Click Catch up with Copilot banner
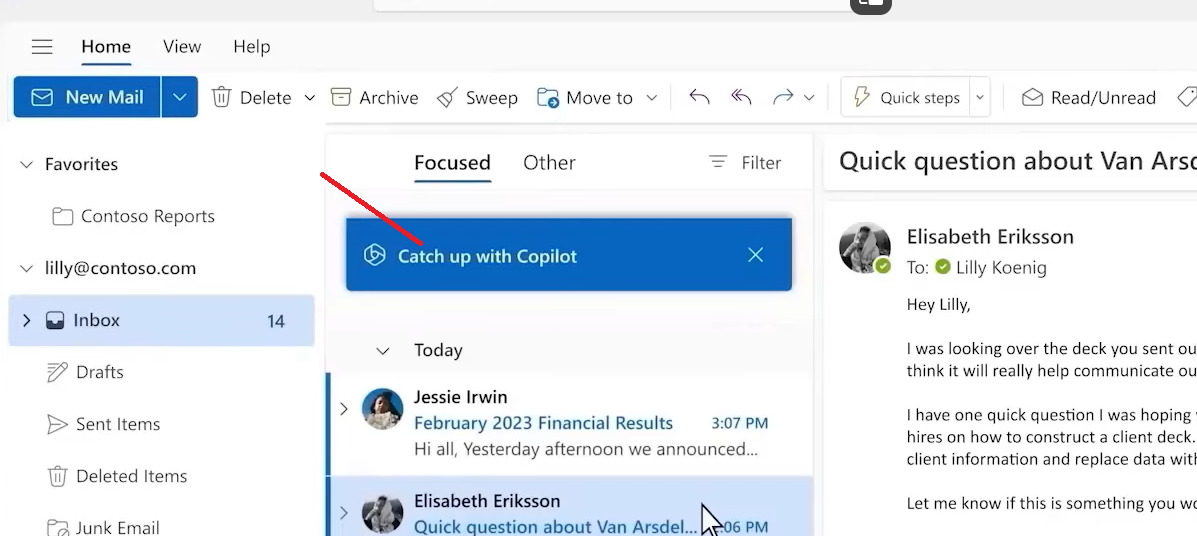 click(569, 255)
